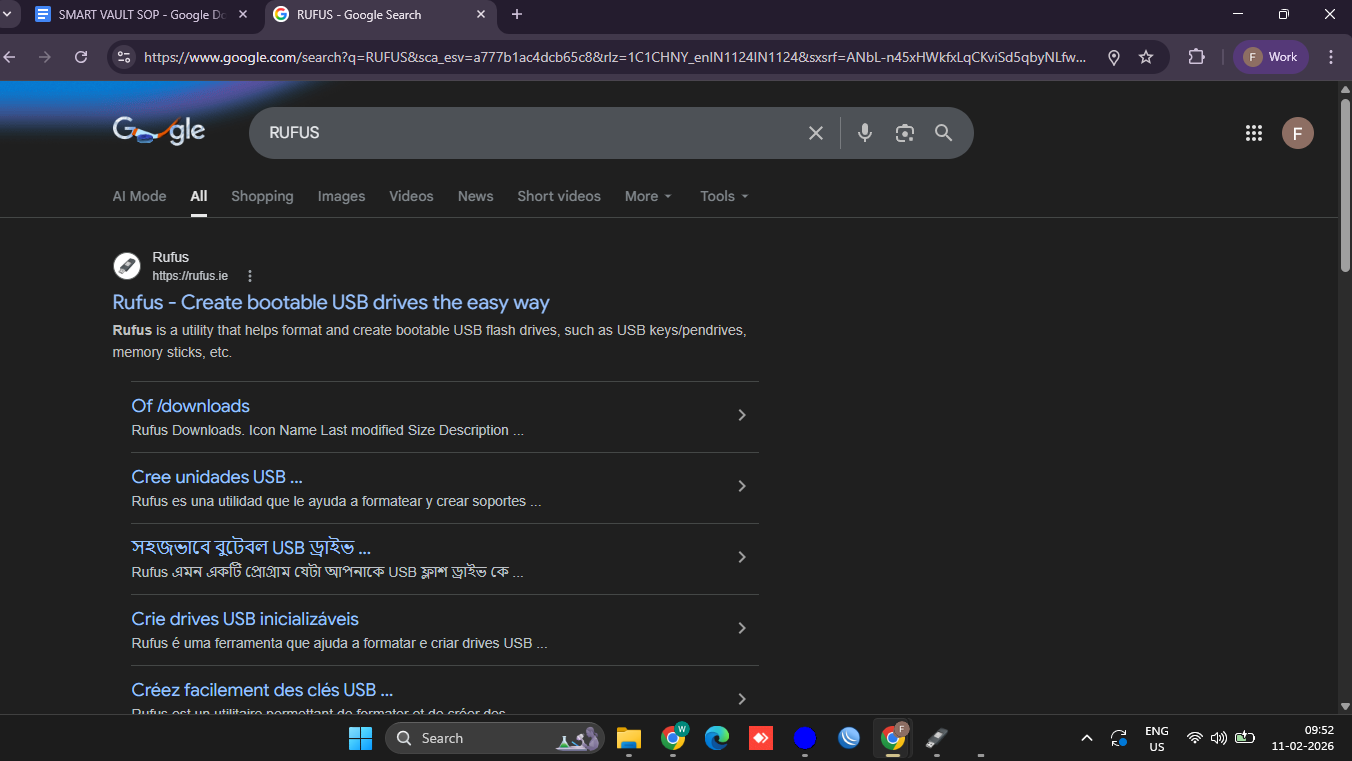Start voice search with the microphone icon
The height and width of the screenshot is (761, 1352).
(864, 132)
